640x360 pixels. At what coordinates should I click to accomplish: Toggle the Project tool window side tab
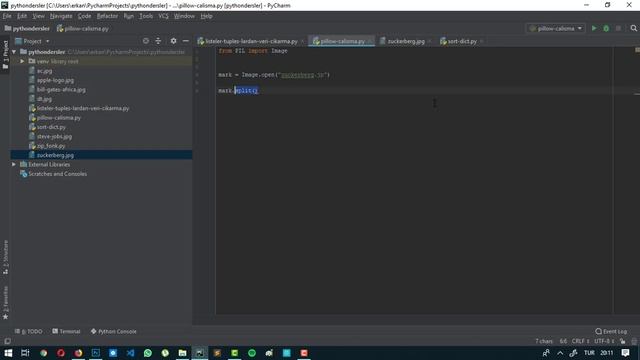pos(5,55)
